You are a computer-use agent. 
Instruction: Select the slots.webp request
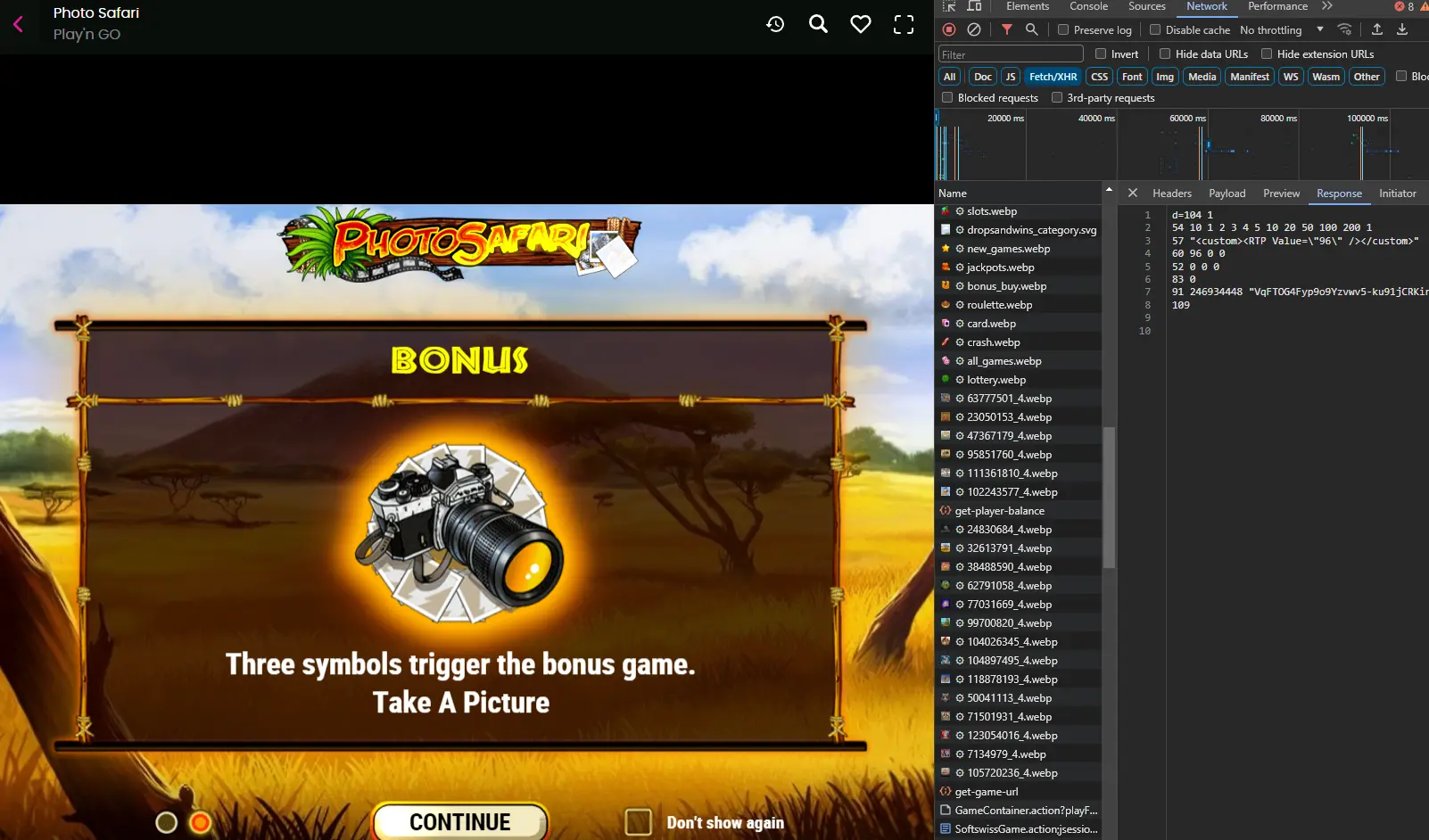[1018, 211]
